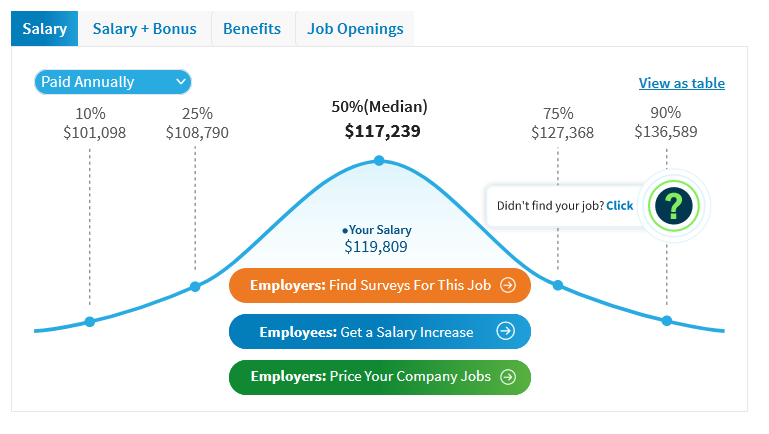Select the Benefits tab
This screenshot has height=434, width=769.
[252, 29]
